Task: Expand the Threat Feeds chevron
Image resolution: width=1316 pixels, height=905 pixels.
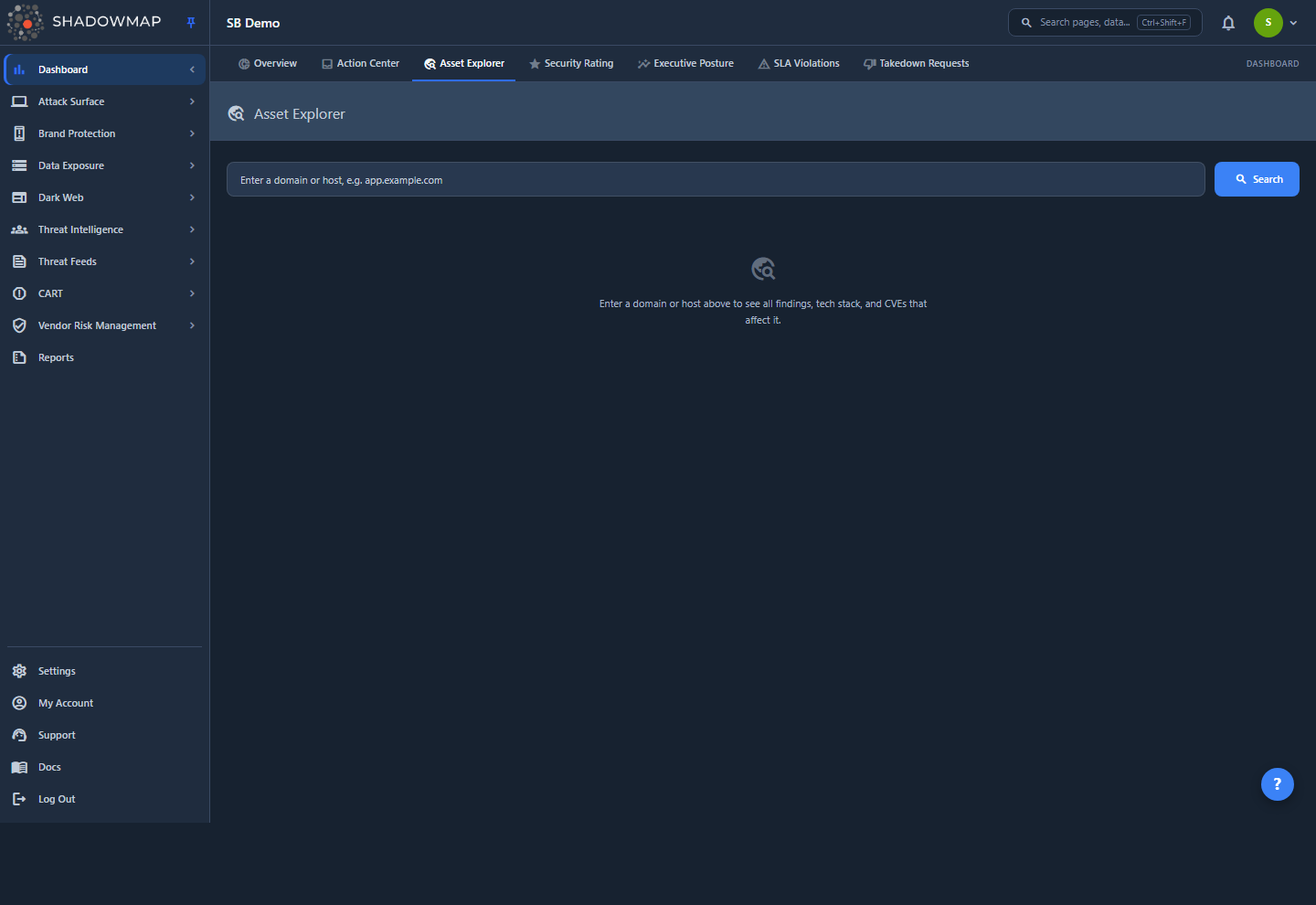Action: click(x=192, y=261)
